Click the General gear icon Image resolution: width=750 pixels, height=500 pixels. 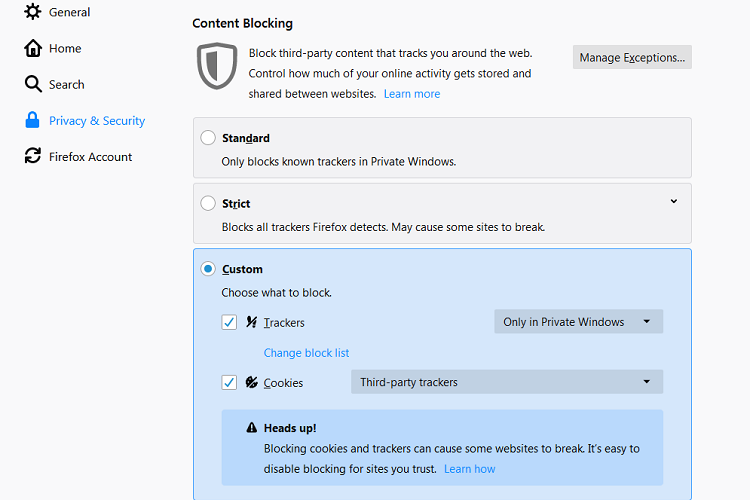click(33, 12)
